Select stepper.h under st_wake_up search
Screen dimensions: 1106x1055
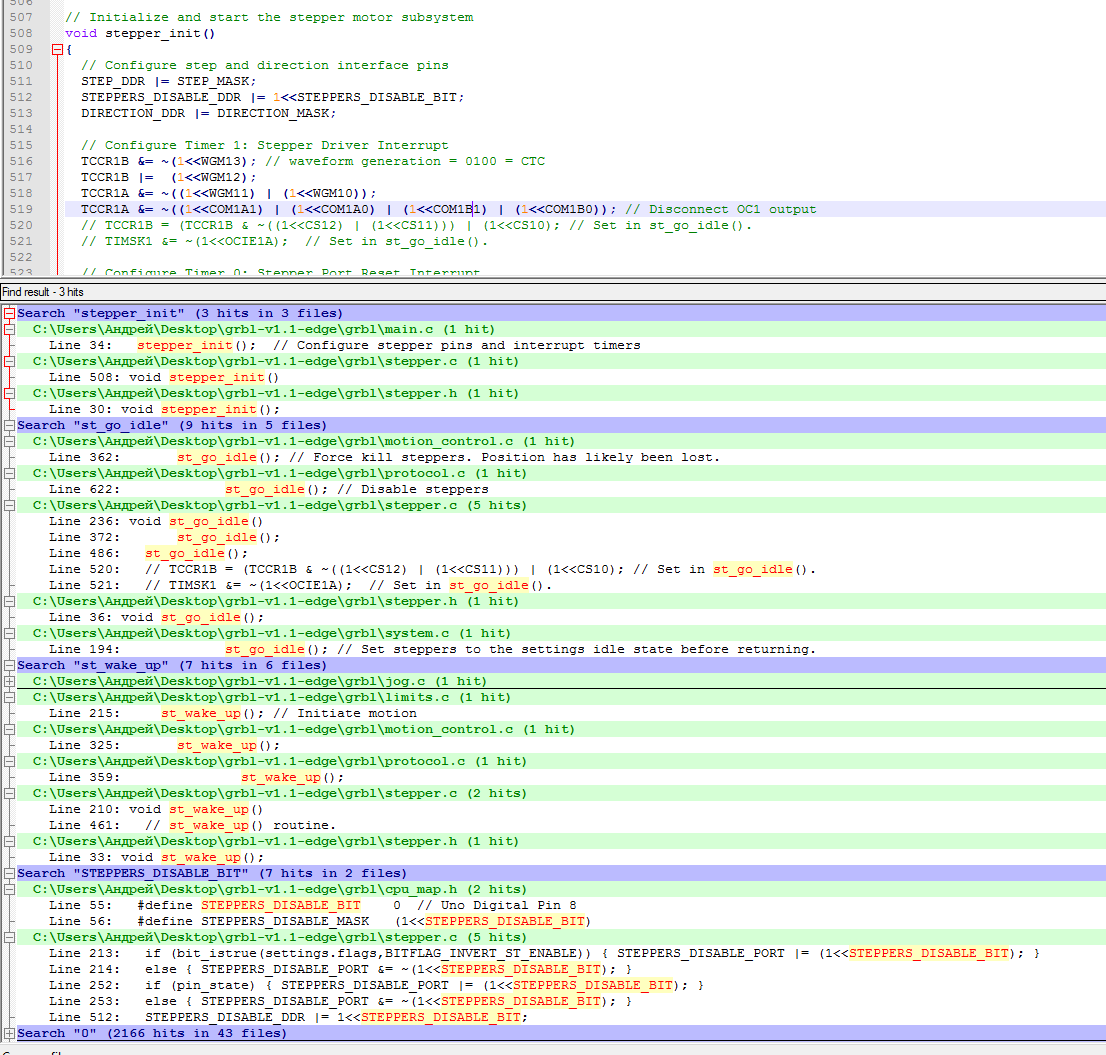[275, 841]
